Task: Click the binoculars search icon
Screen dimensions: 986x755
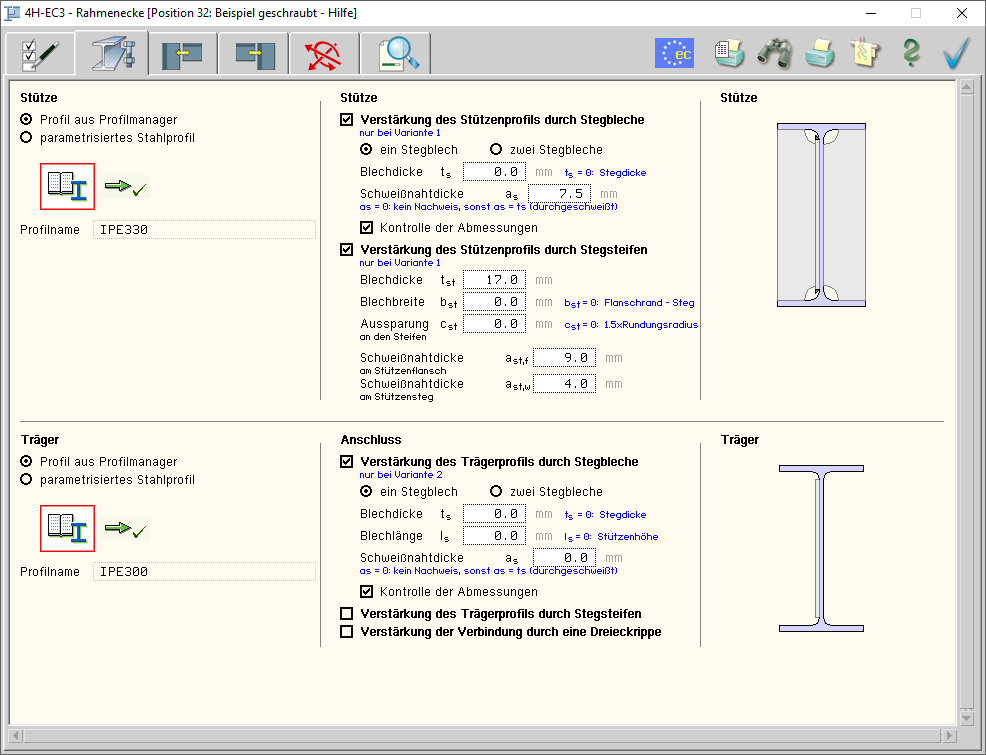Action: click(x=774, y=53)
